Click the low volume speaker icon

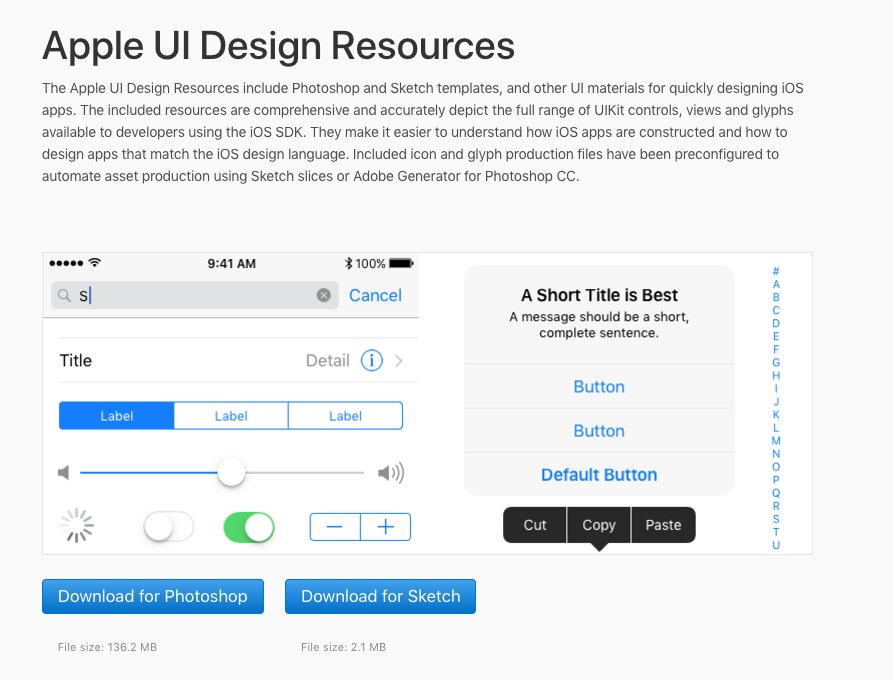coord(64,473)
